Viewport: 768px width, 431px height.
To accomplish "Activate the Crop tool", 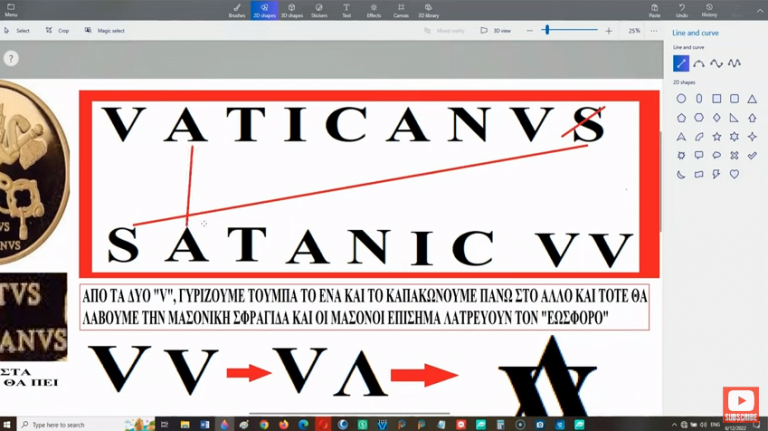I will [58, 30].
